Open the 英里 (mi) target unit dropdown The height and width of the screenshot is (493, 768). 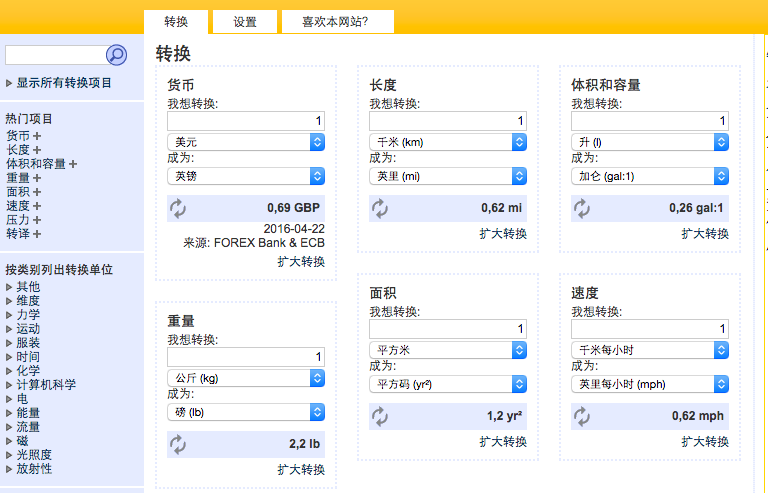tap(448, 176)
